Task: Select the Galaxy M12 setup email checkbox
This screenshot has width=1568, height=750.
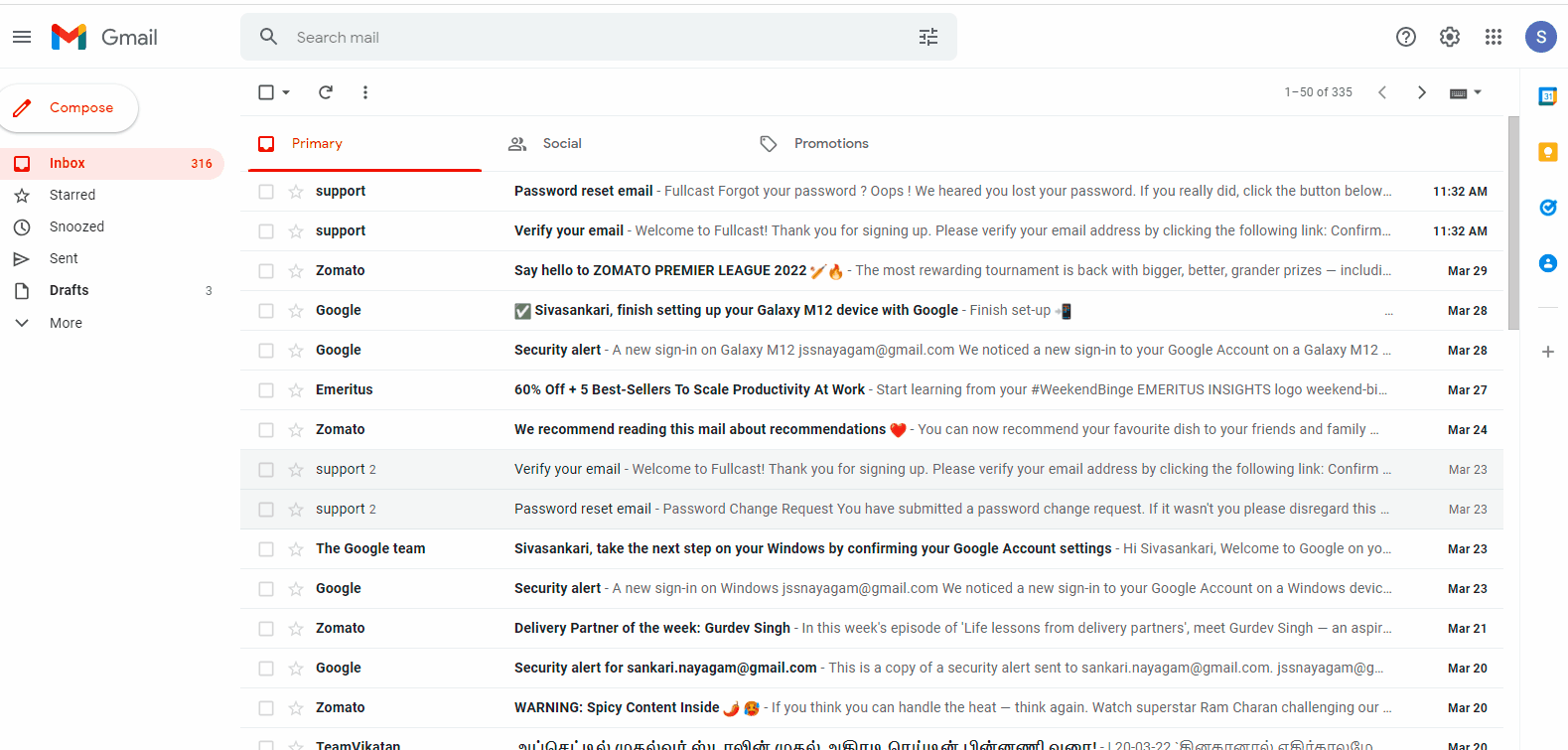Action: pyautogui.click(x=266, y=311)
